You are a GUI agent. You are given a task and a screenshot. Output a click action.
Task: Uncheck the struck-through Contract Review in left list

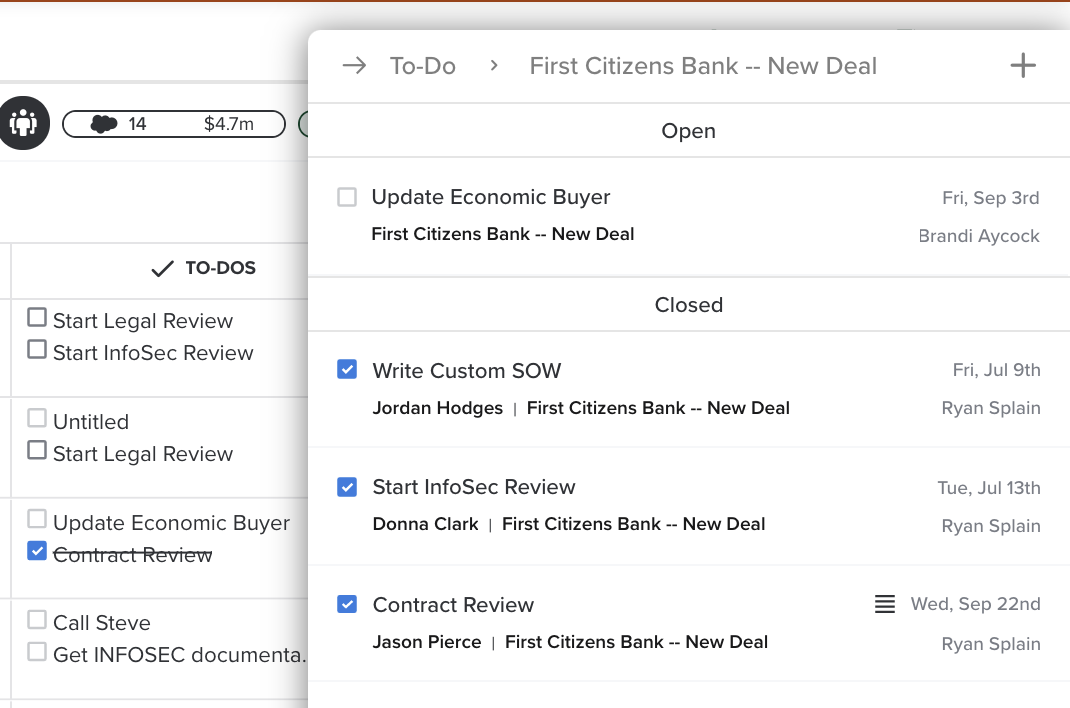37,550
